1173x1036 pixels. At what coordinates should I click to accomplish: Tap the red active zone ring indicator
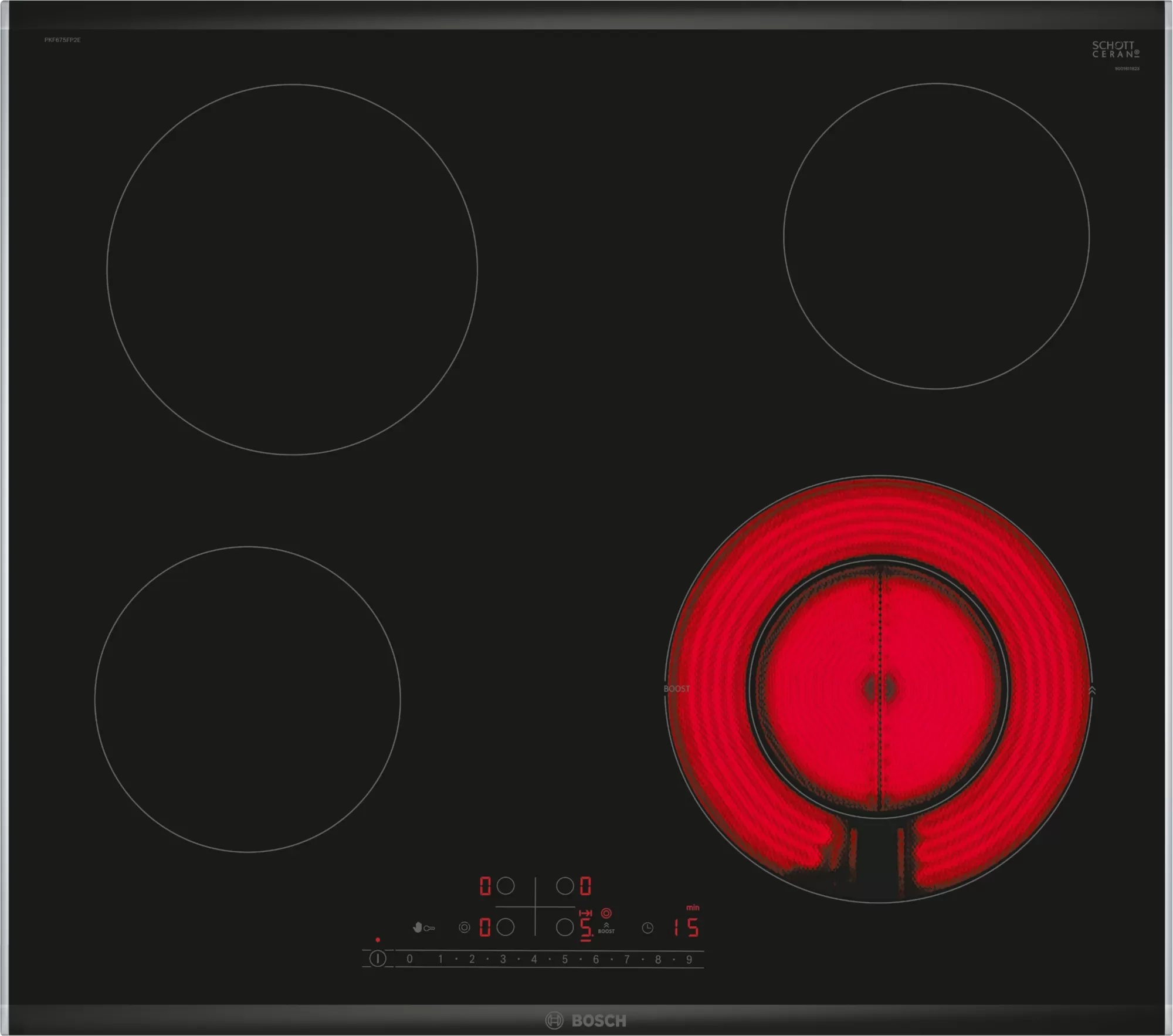click(x=606, y=913)
